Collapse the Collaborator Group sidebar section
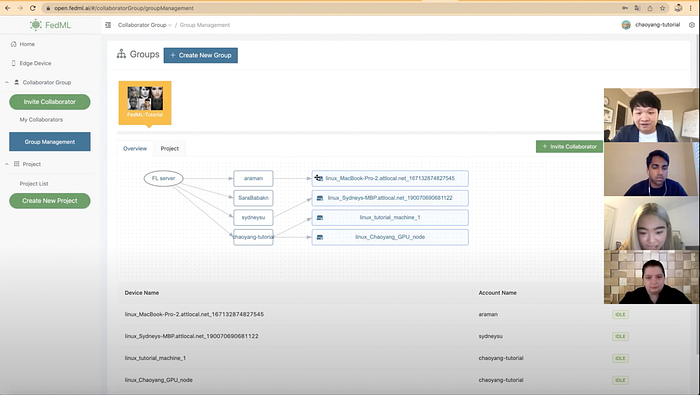This screenshot has width=700, height=395. [x=7, y=83]
